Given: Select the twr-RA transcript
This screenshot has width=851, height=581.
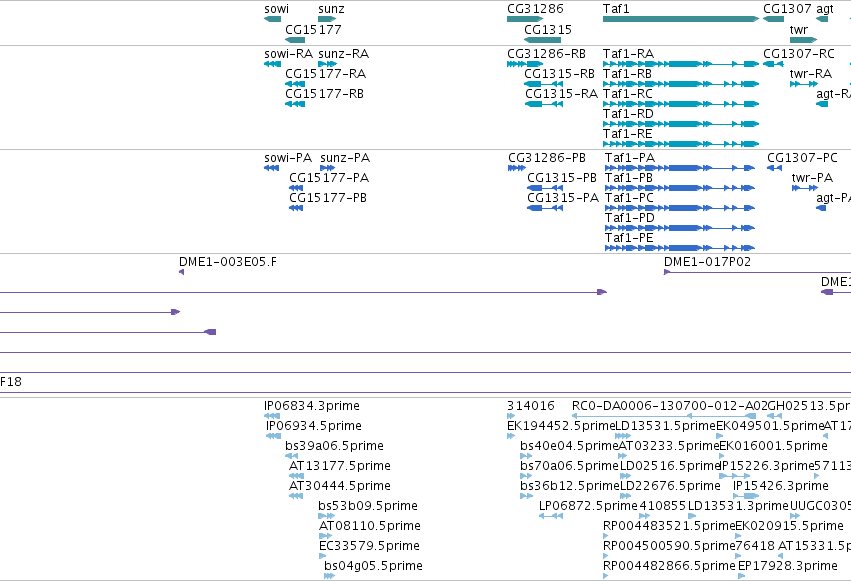Looking at the screenshot, I should 804,84.
